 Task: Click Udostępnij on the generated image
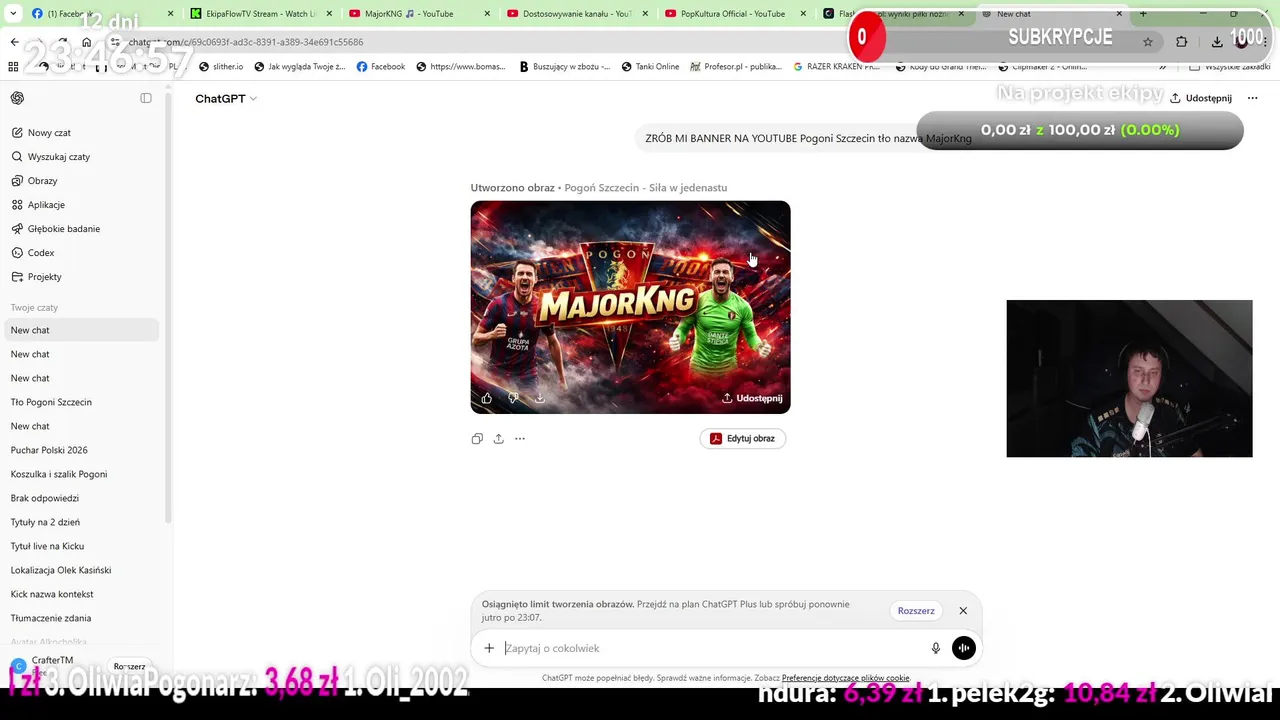(752, 398)
